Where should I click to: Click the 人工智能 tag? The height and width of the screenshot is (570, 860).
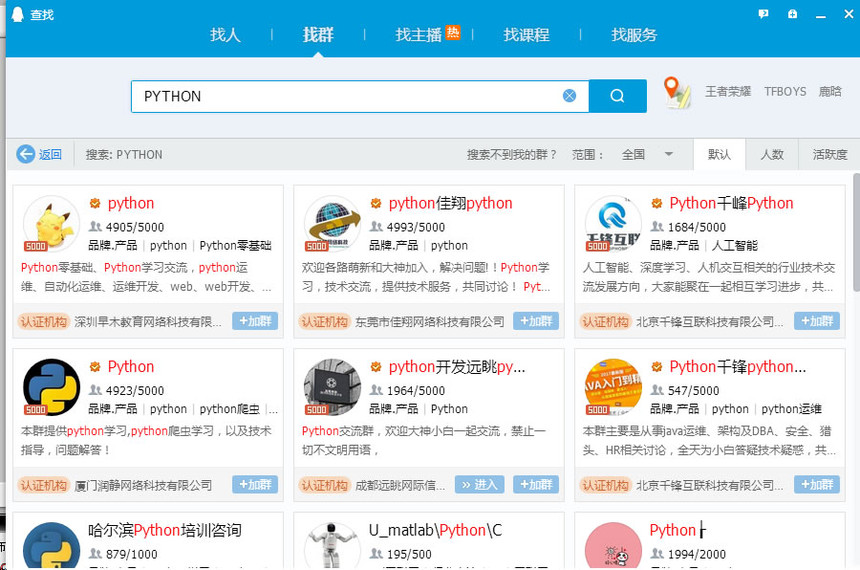[x=734, y=245]
